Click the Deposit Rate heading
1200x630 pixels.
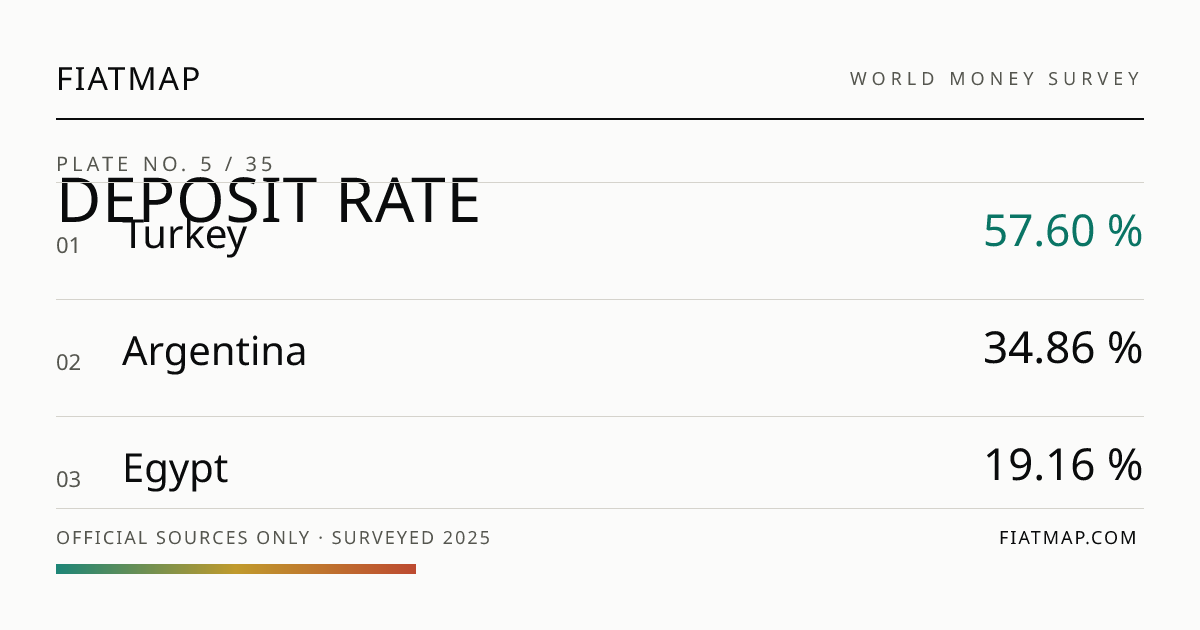click(x=268, y=201)
